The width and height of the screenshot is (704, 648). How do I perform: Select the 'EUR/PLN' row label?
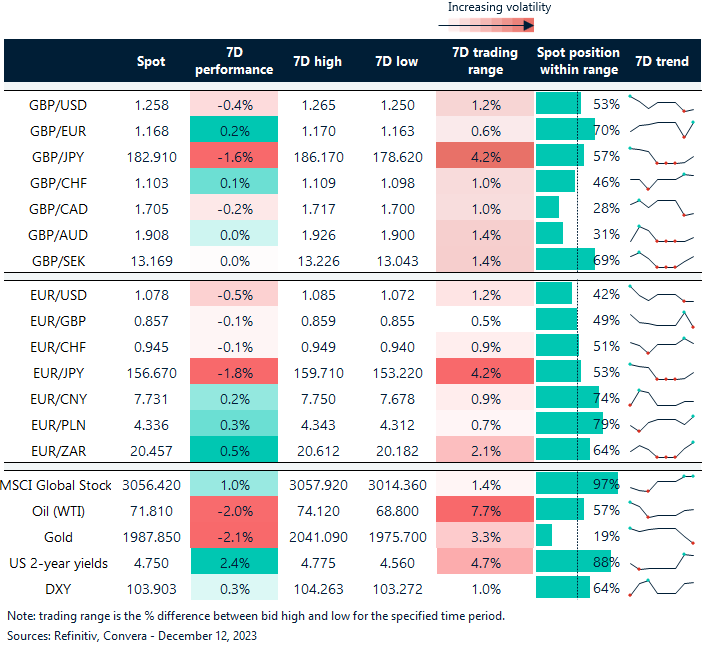pyautogui.click(x=58, y=425)
